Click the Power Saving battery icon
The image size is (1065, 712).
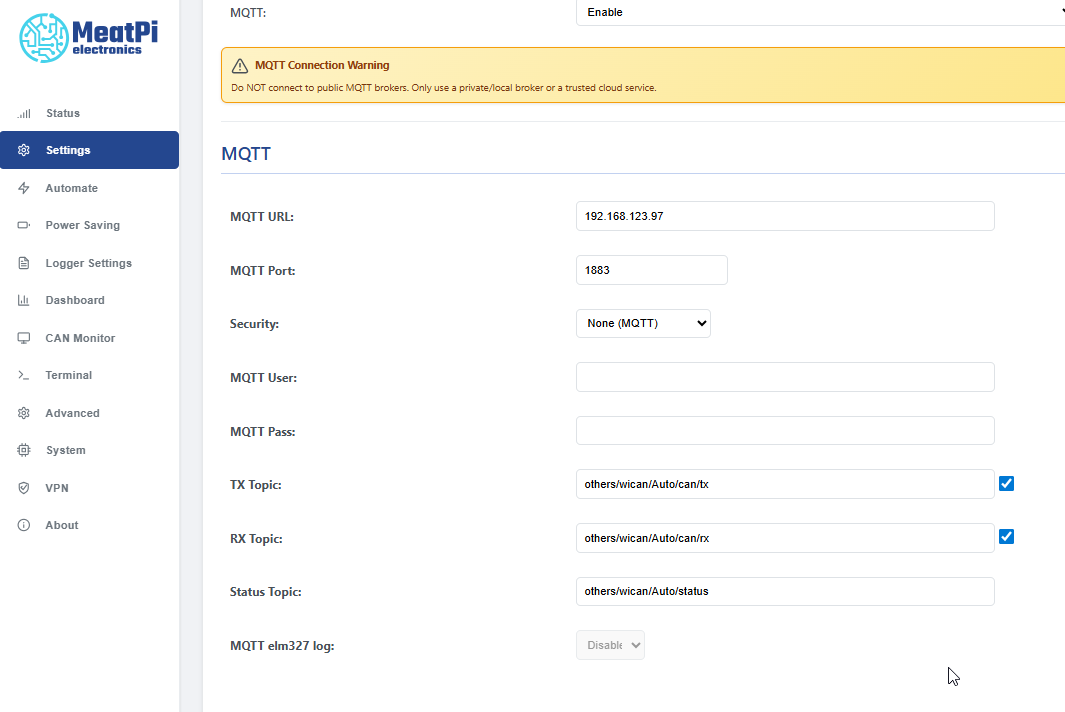[24, 225]
